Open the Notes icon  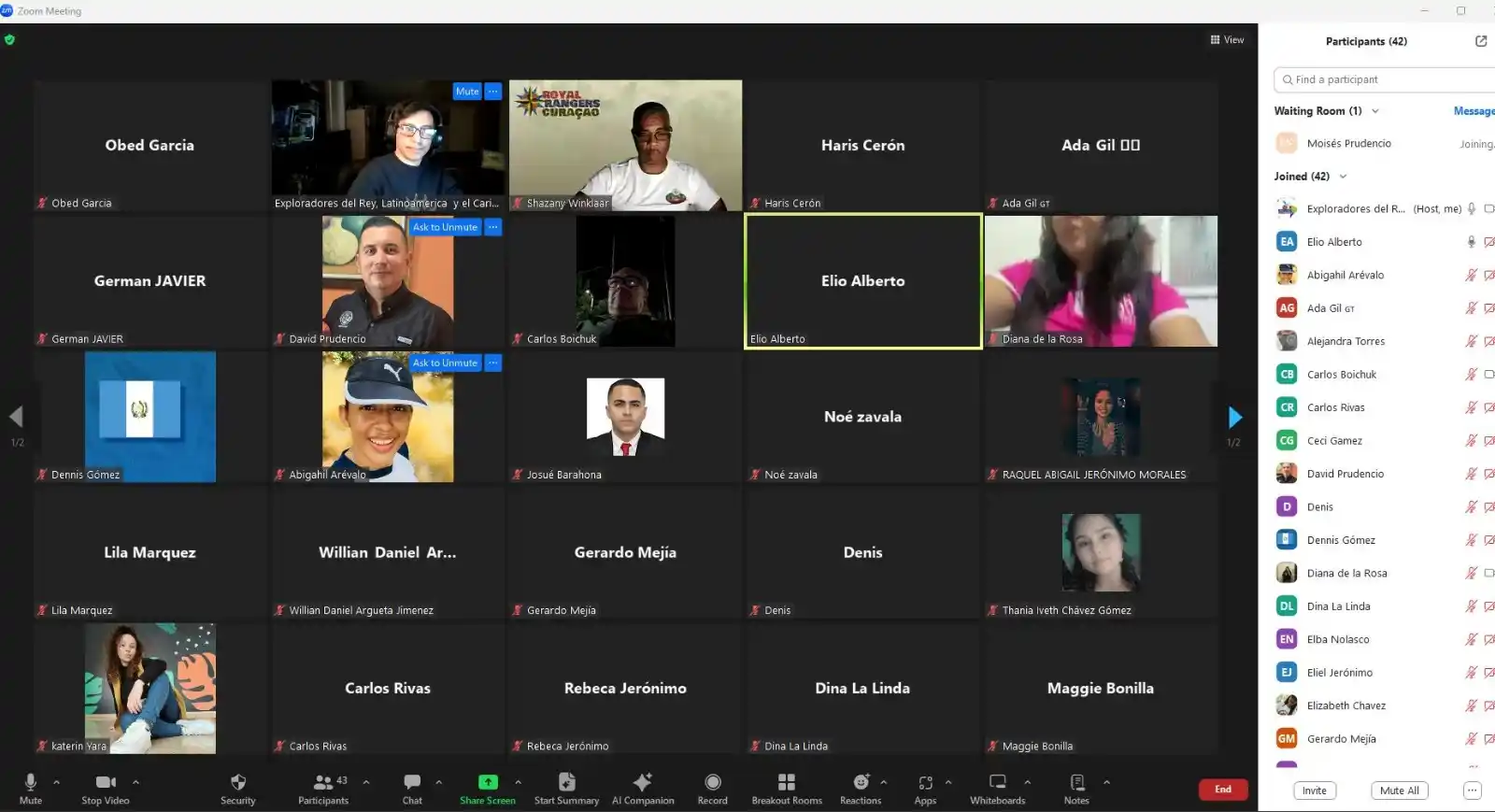(1076, 783)
